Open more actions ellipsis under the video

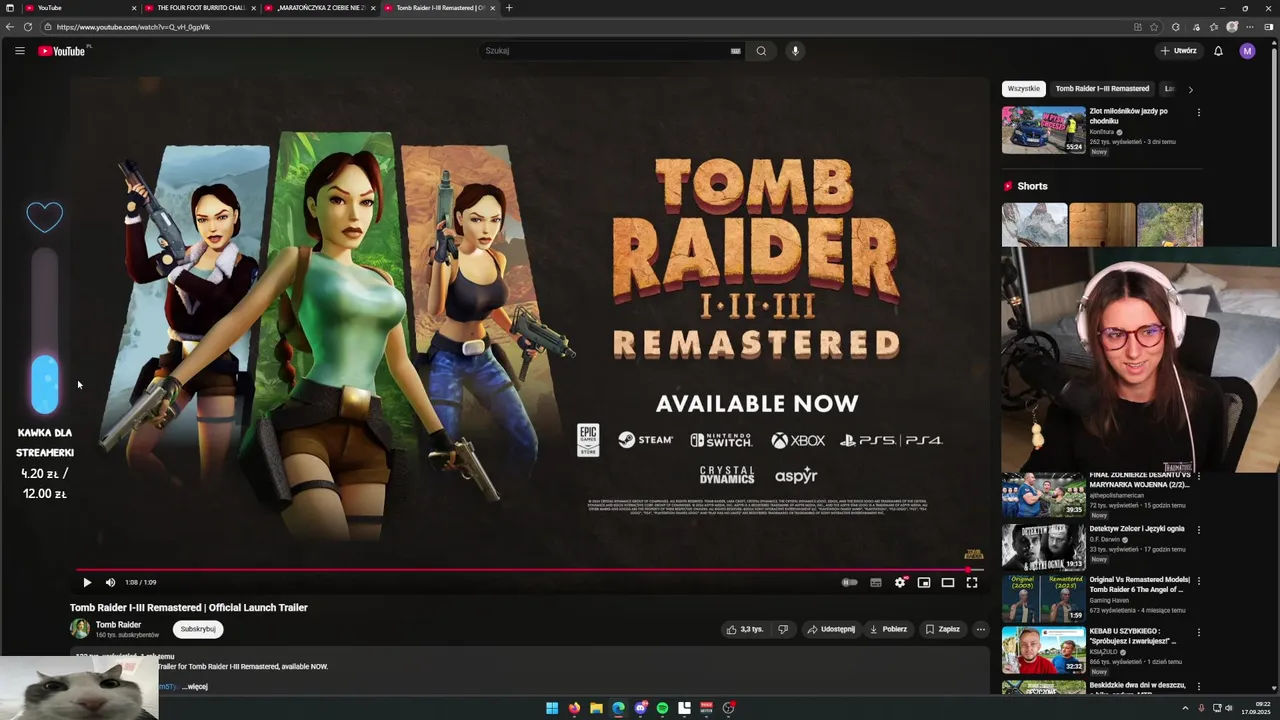pyautogui.click(x=981, y=629)
